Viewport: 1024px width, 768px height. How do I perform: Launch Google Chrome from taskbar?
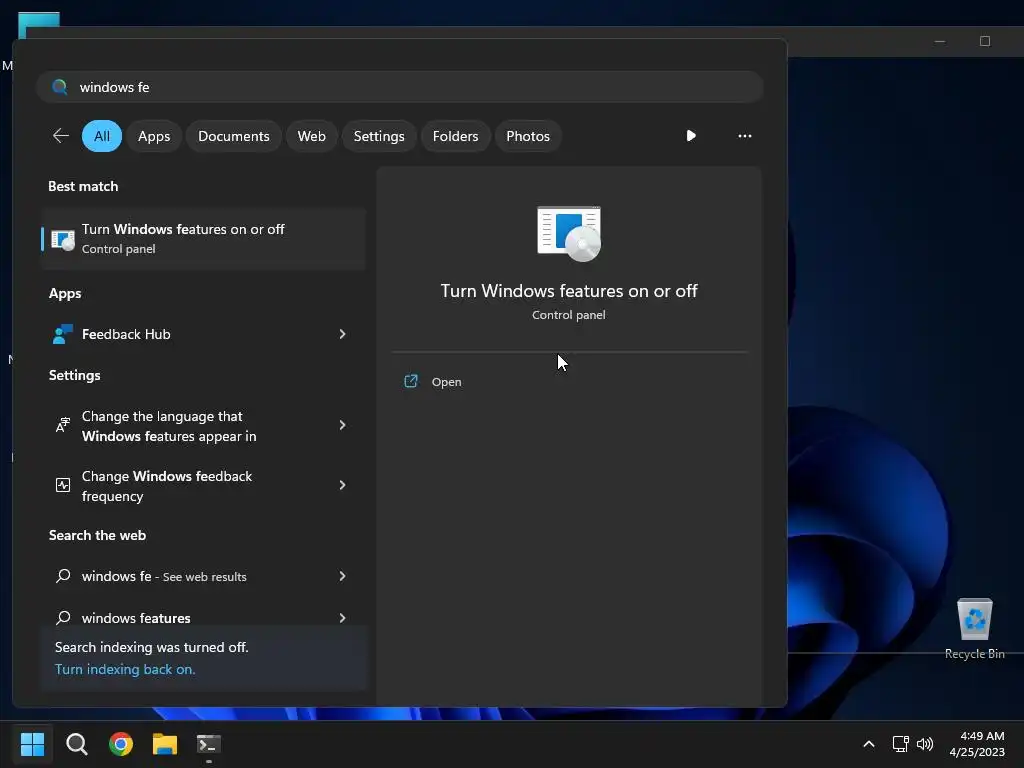click(x=121, y=744)
